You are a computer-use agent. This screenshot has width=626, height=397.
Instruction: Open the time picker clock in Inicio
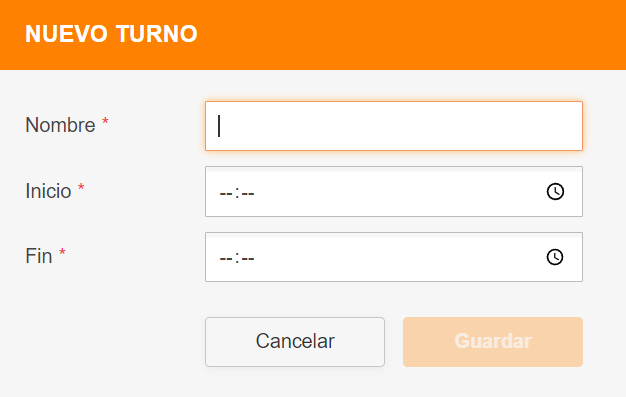(x=555, y=192)
